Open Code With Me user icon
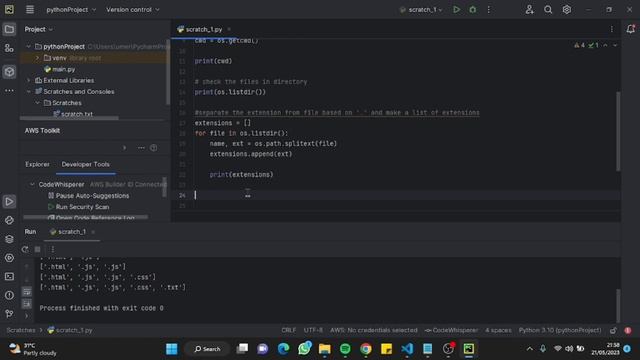This screenshot has height=360, width=640. [x=529, y=9]
